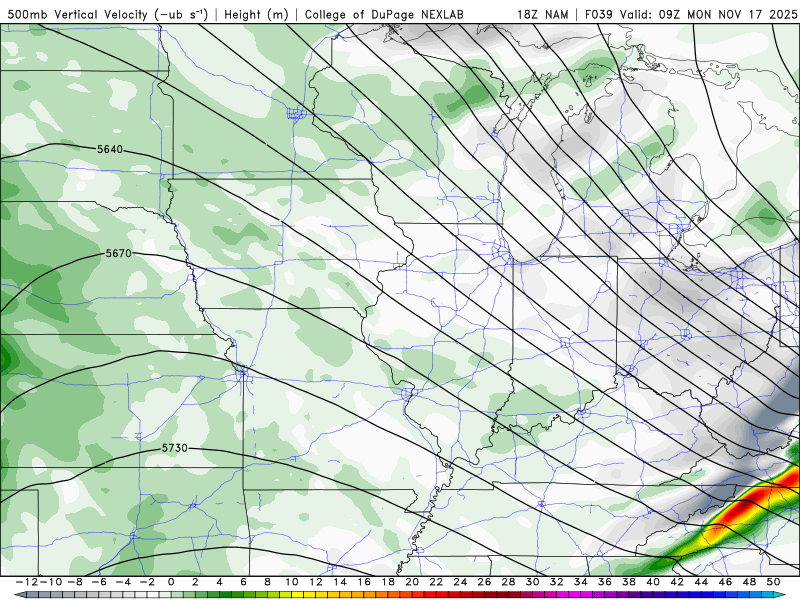Click the 22 value on color scale

[x=436, y=582]
